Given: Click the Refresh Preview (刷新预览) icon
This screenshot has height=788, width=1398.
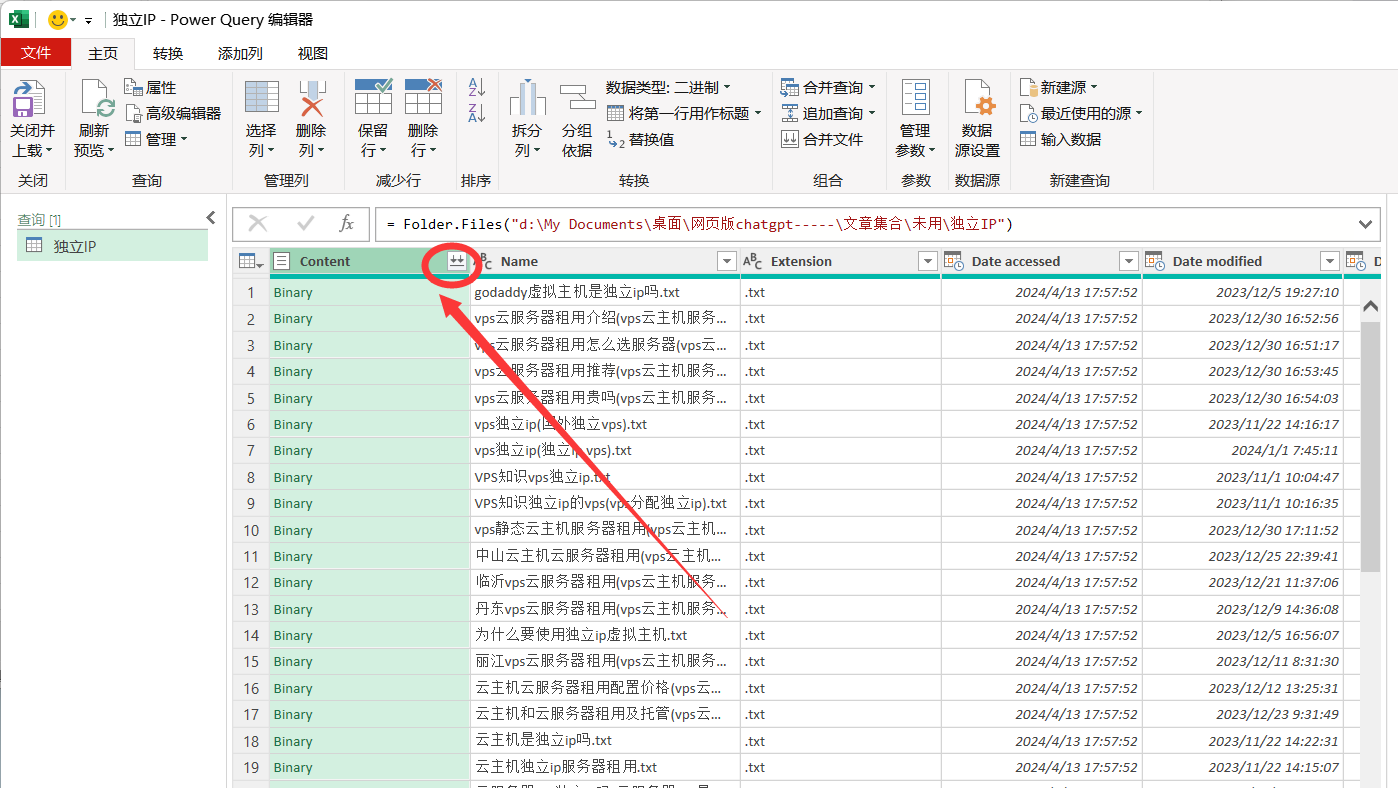Looking at the screenshot, I should click(x=95, y=101).
